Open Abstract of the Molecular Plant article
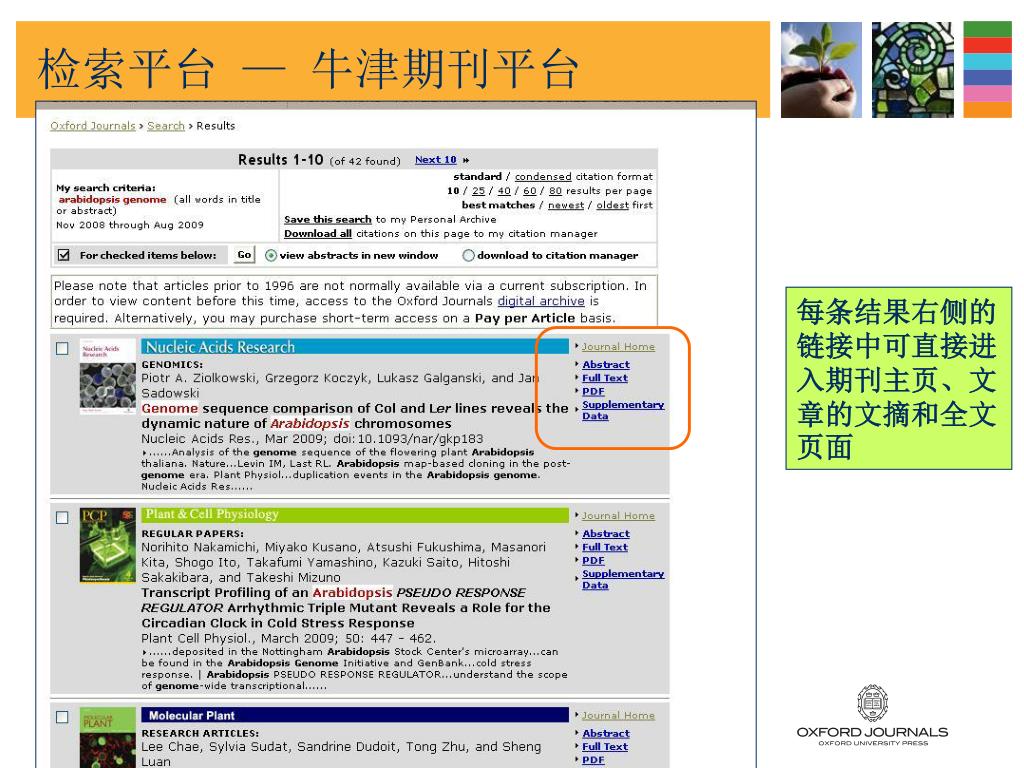Image resolution: width=1024 pixels, height=768 pixels. click(x=606, y=733)
